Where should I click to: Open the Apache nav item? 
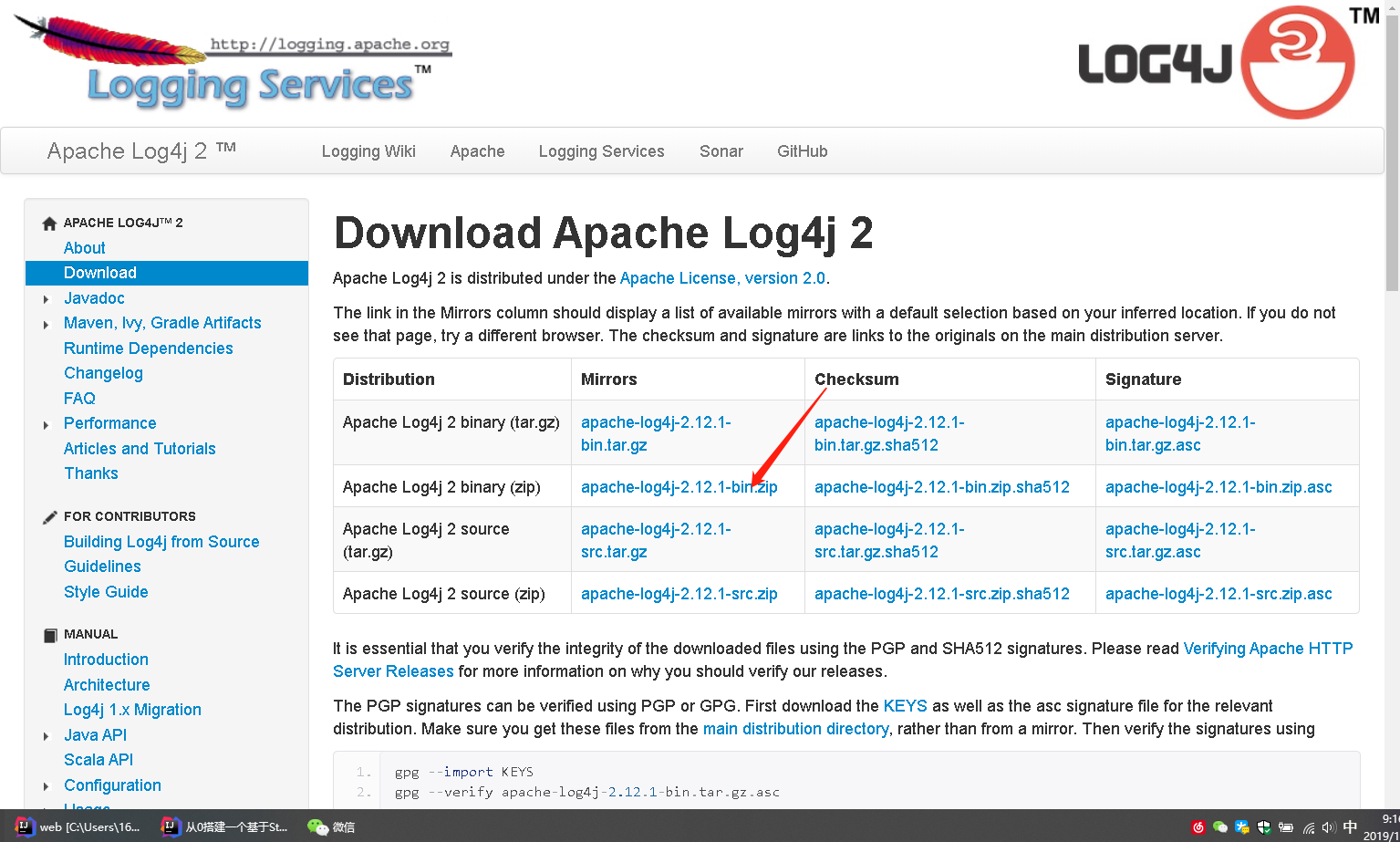(477, 151)
